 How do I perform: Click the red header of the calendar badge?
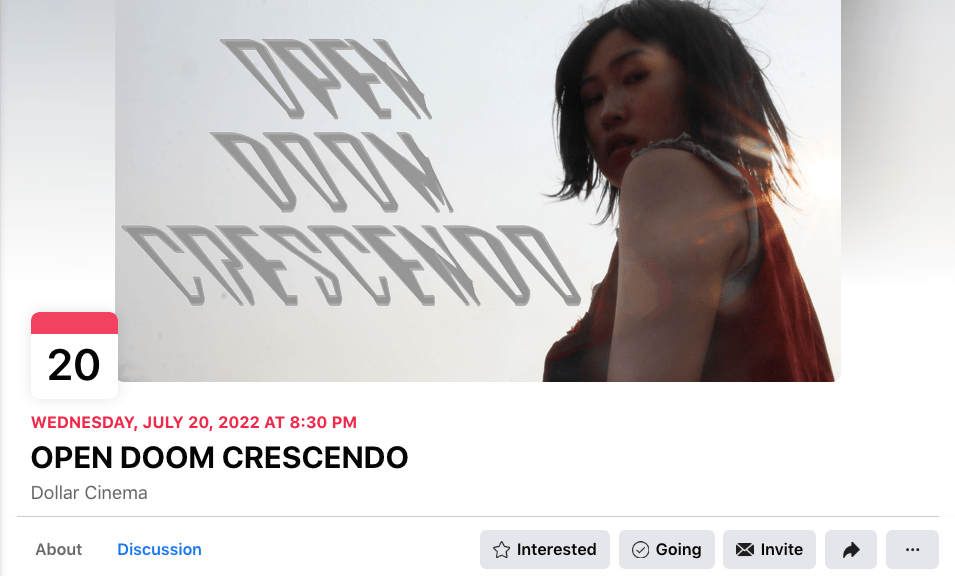click(x=74, y=323)
